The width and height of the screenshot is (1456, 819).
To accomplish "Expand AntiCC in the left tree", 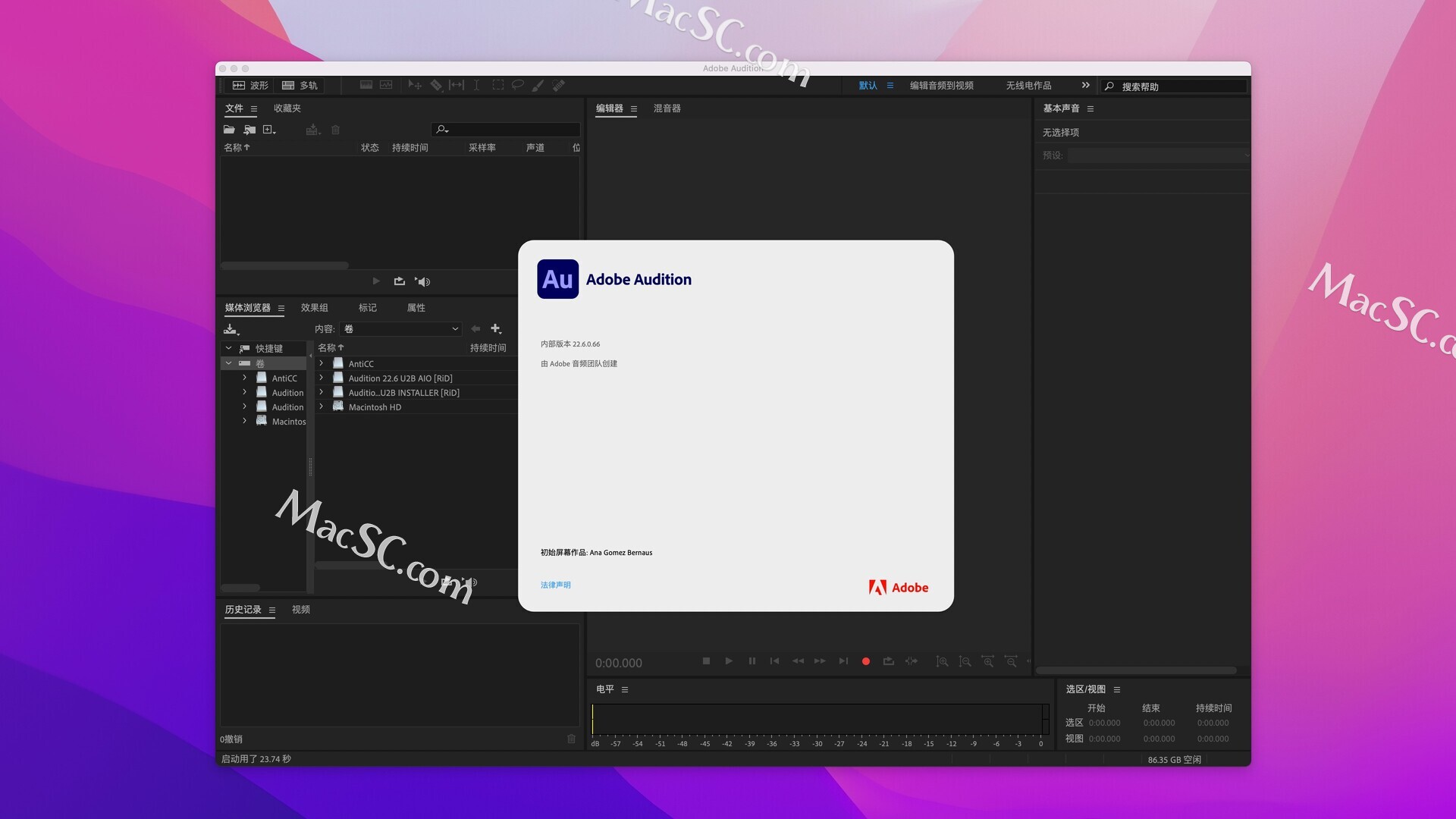I will pos(244,378).
